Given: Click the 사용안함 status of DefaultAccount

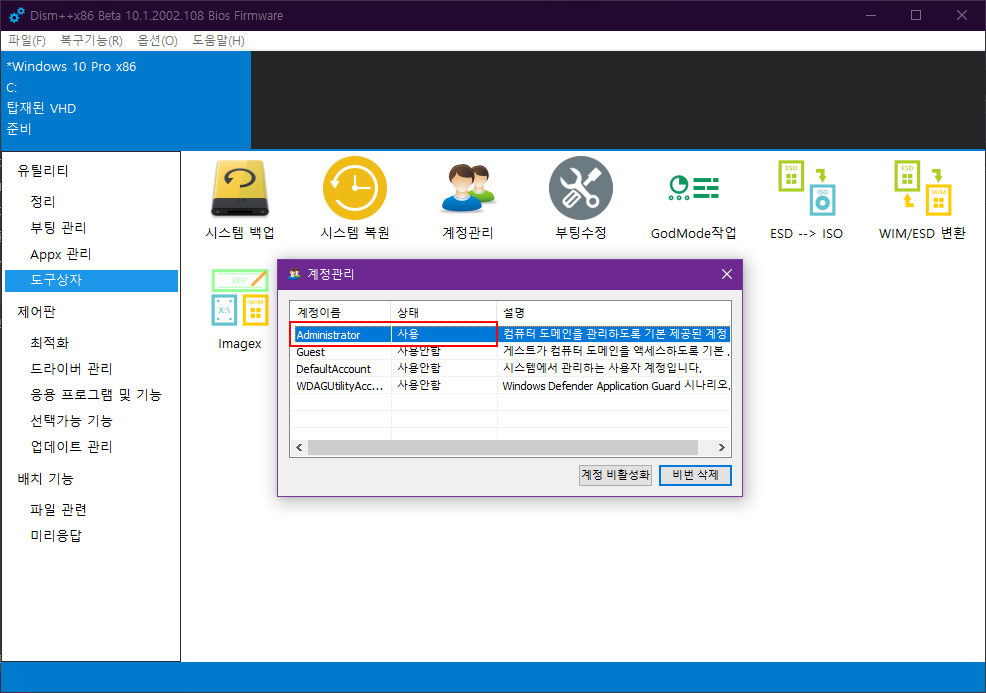Looking at the screenshot, I should tap(419, 369).
